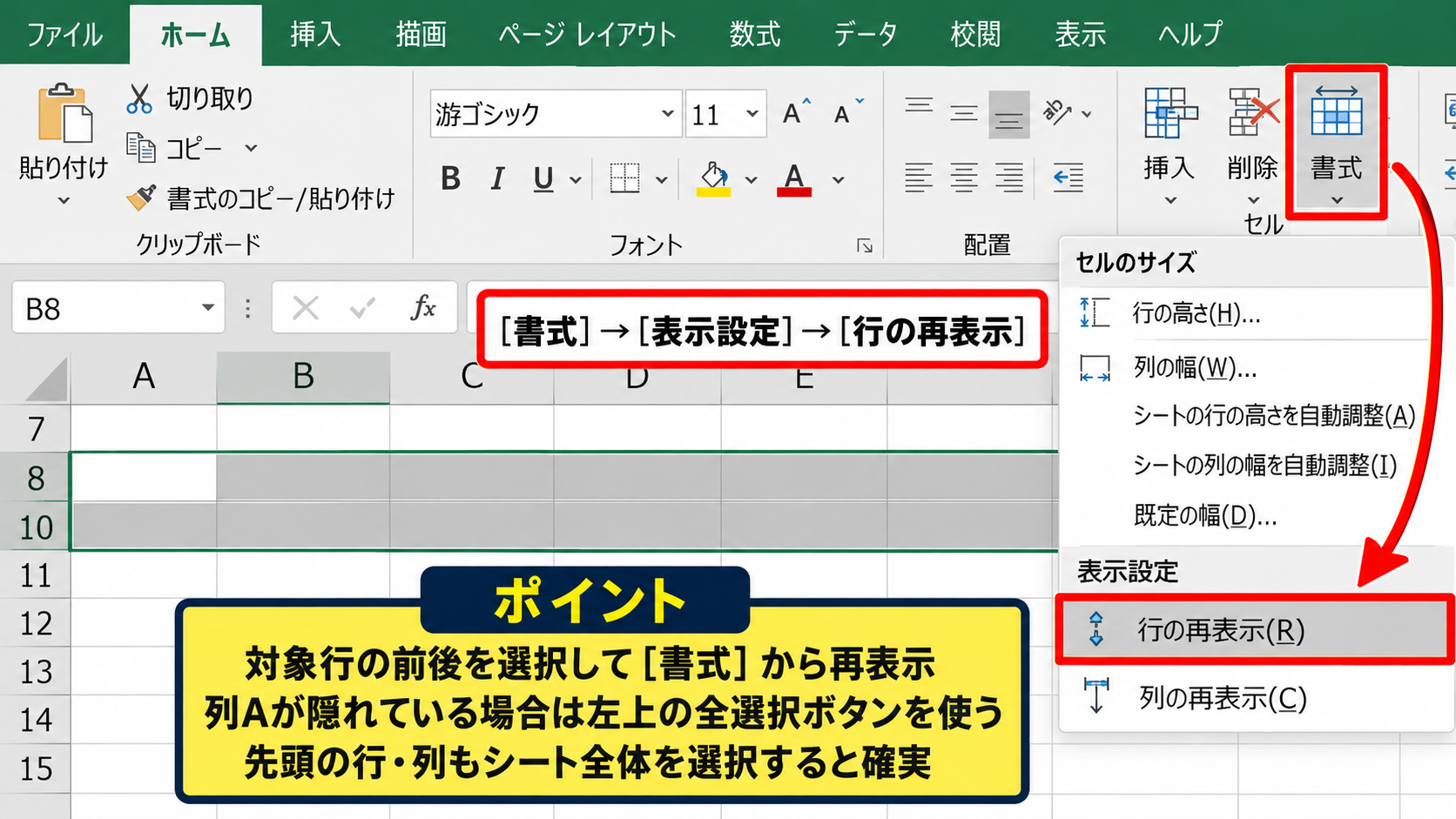Viewport: 1456px width, 819px height.
Task: Align text to bottom of cell
Action: (1009, 114)
